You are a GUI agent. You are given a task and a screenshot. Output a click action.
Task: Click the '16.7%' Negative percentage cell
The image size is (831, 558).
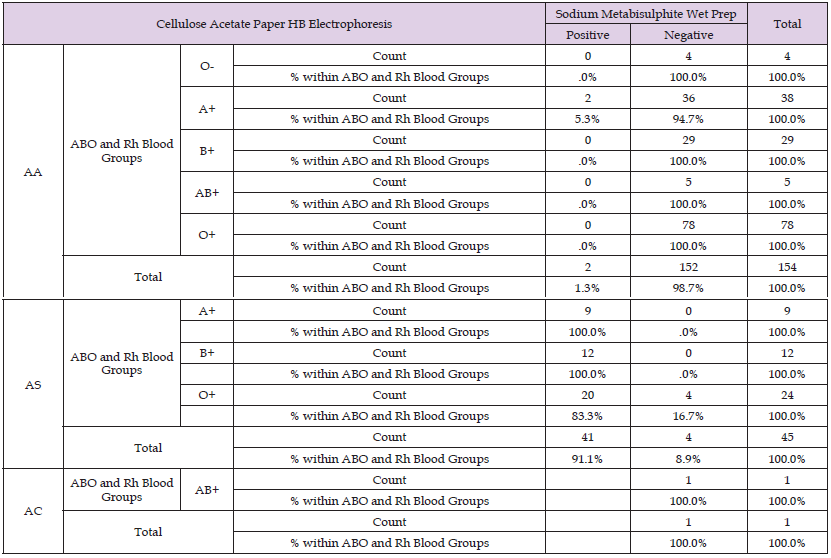[x=688, y=416]
